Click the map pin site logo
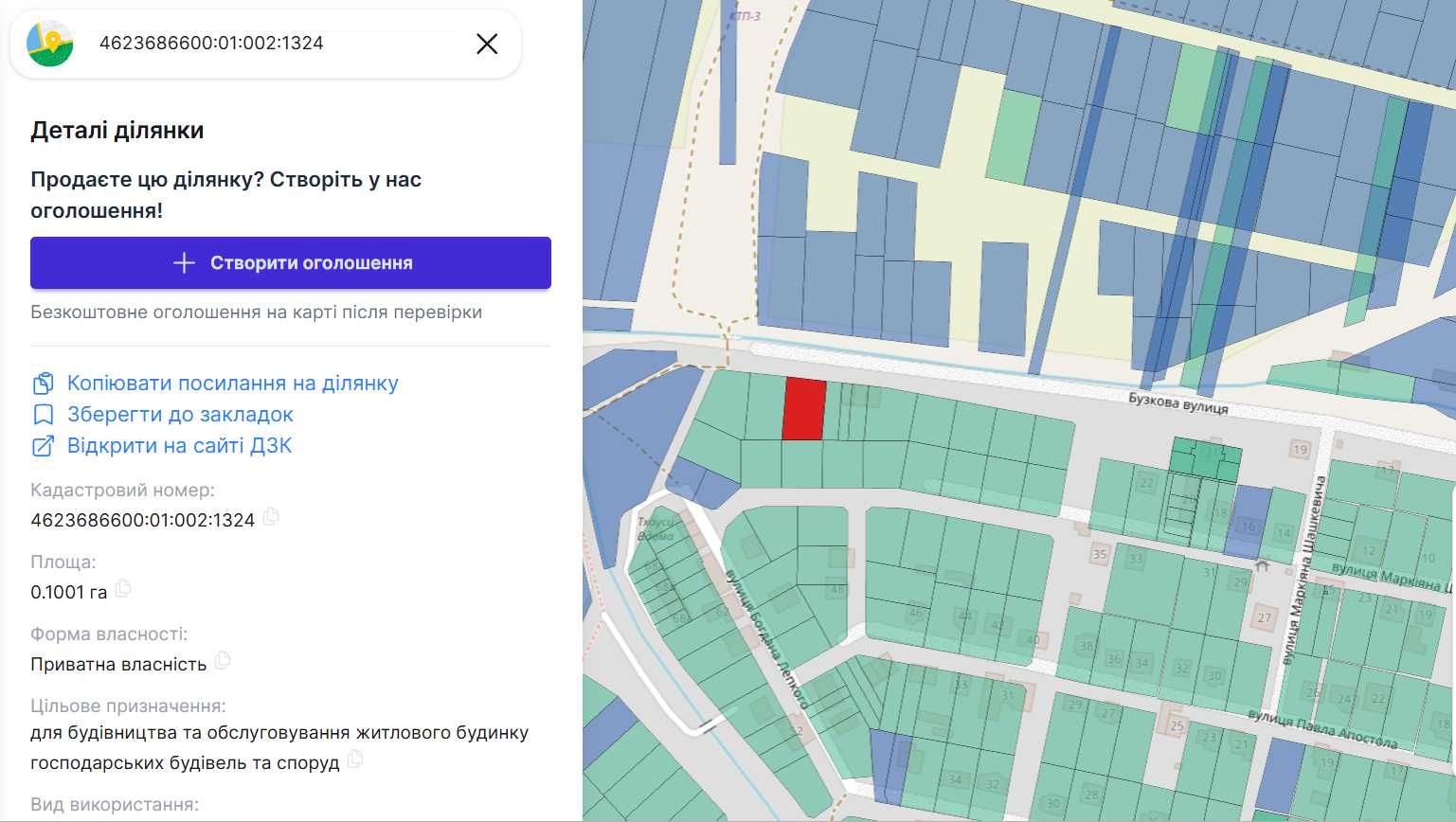This screenshot has height=822, width=1456. [x=50, y=44]
